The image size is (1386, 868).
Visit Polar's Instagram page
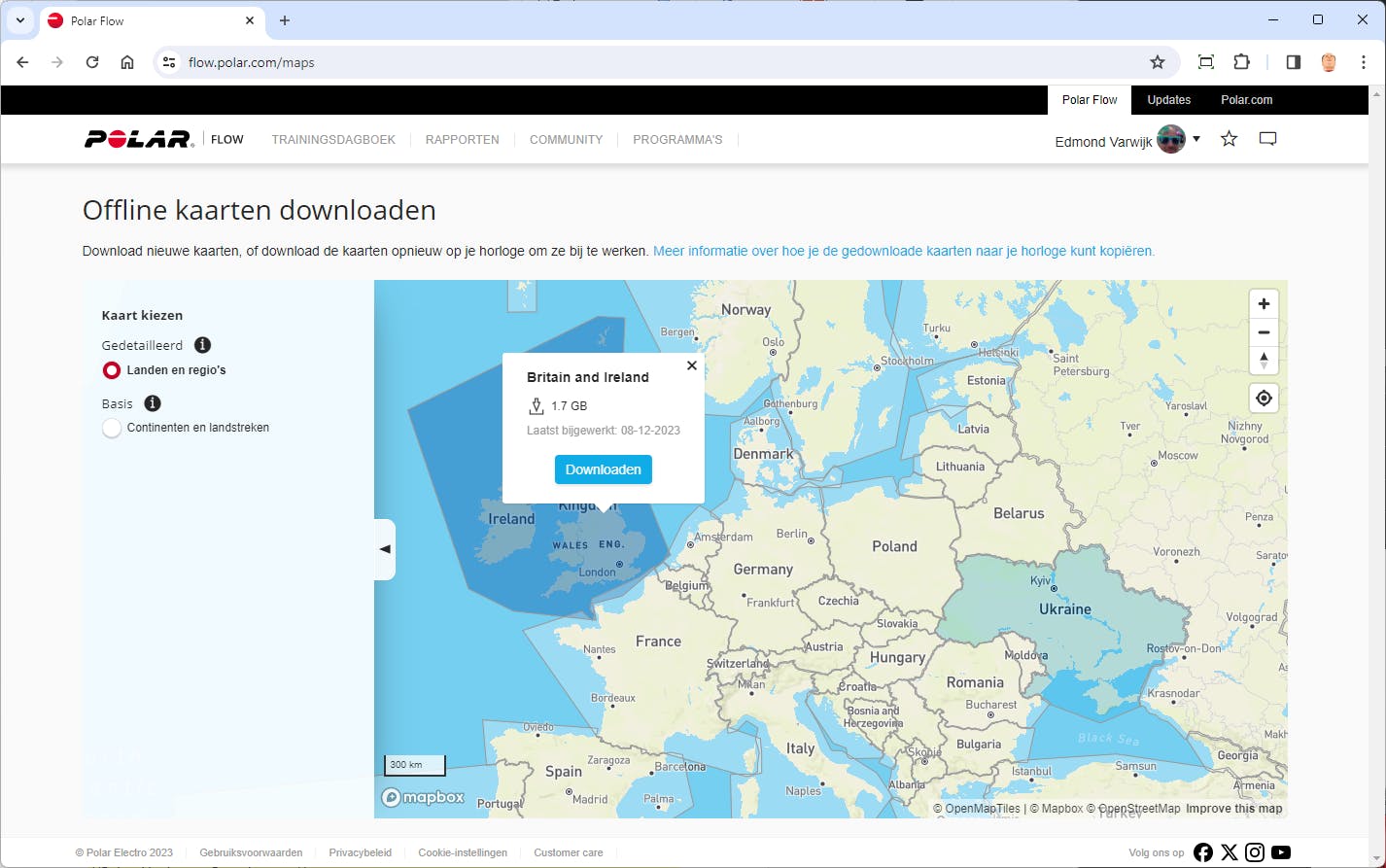pyautogui.click(x=1255, y=852)
